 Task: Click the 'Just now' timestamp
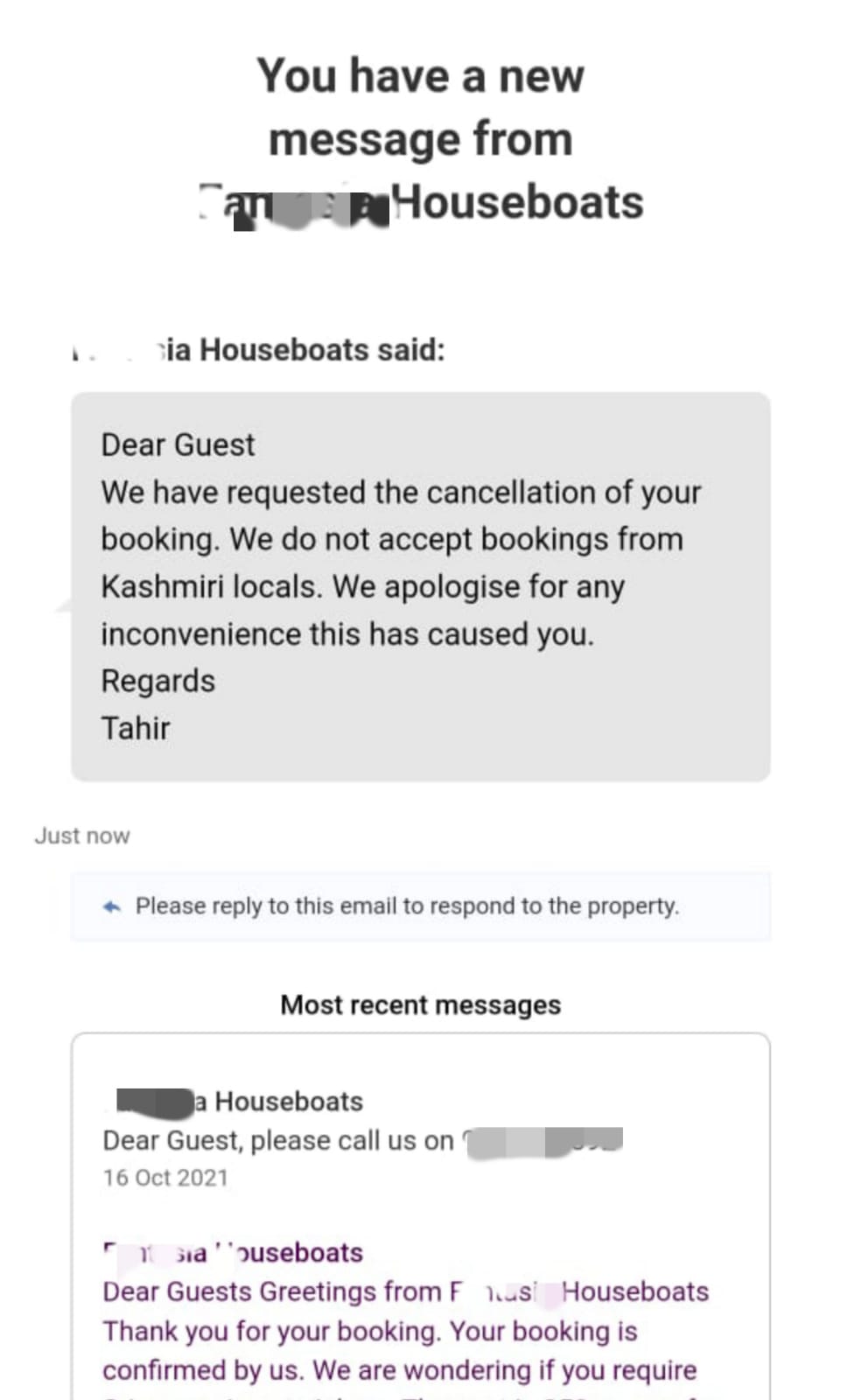pos(82,836)
